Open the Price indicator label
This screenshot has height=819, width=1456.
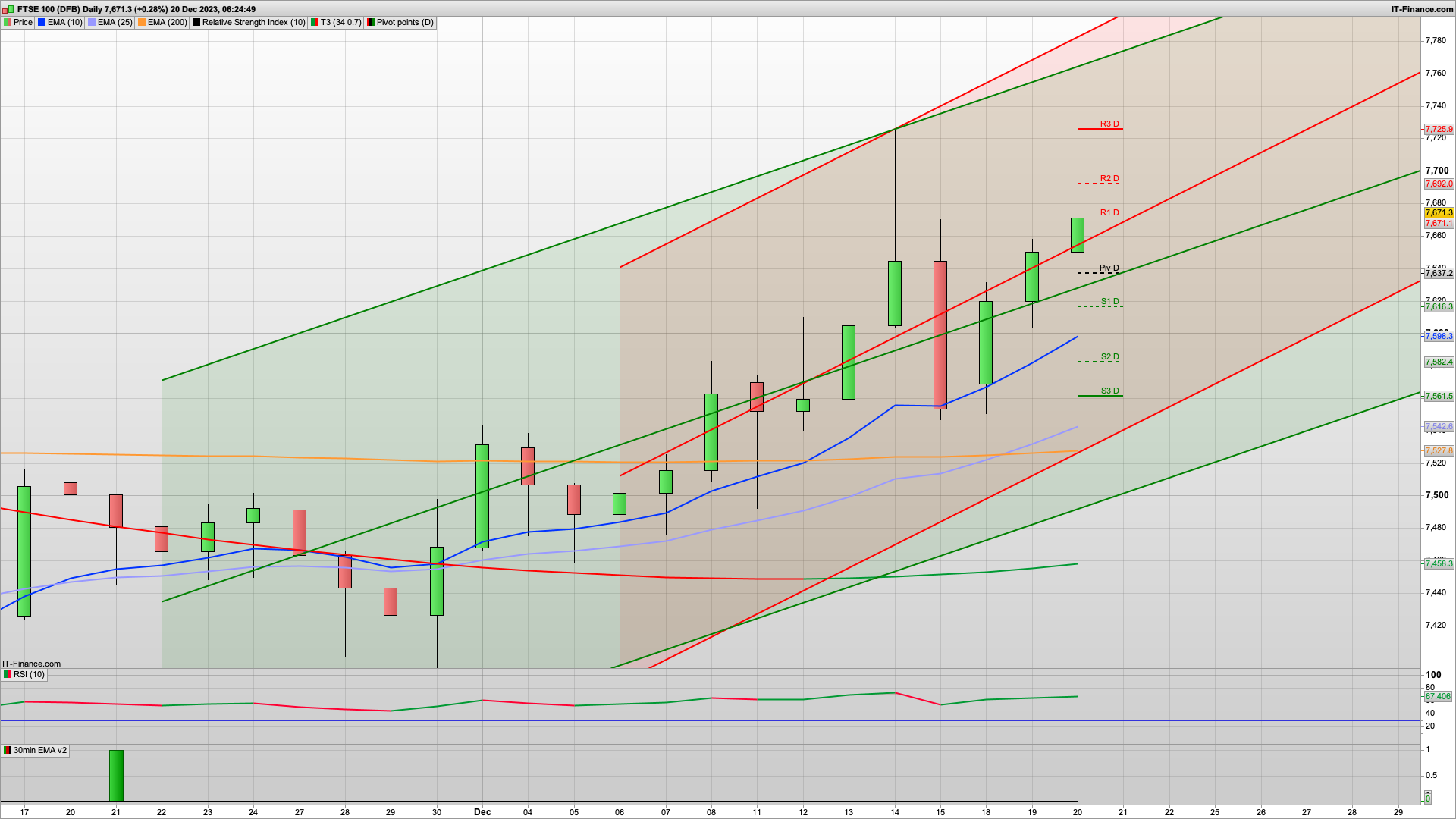18,22
